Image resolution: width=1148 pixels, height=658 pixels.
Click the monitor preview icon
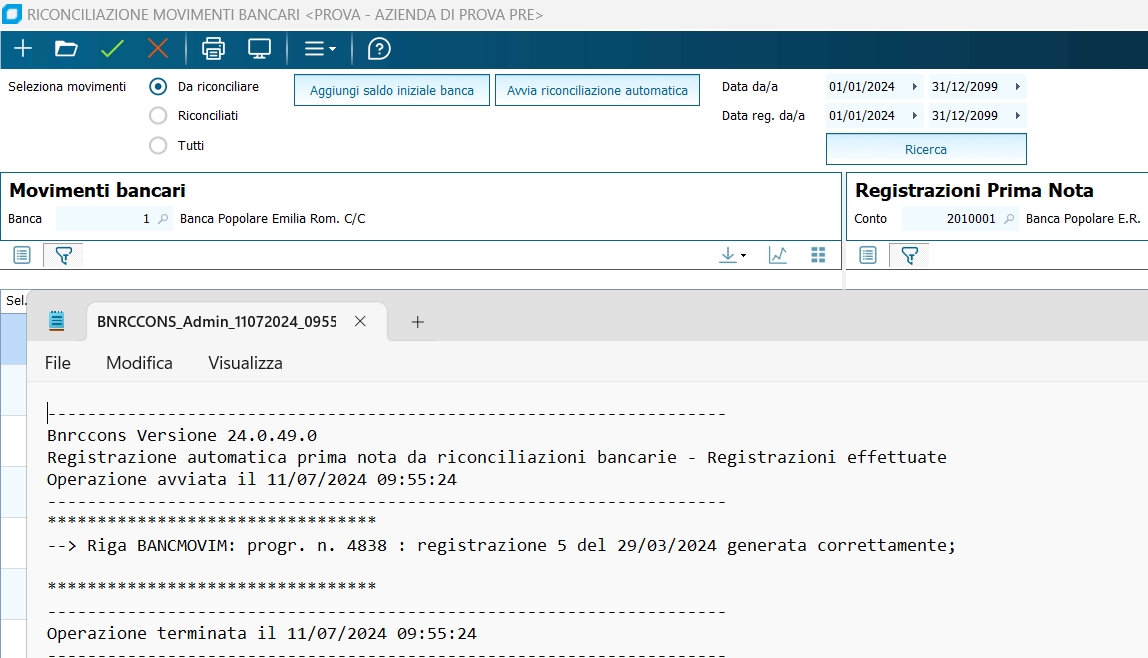pos(259,49)
